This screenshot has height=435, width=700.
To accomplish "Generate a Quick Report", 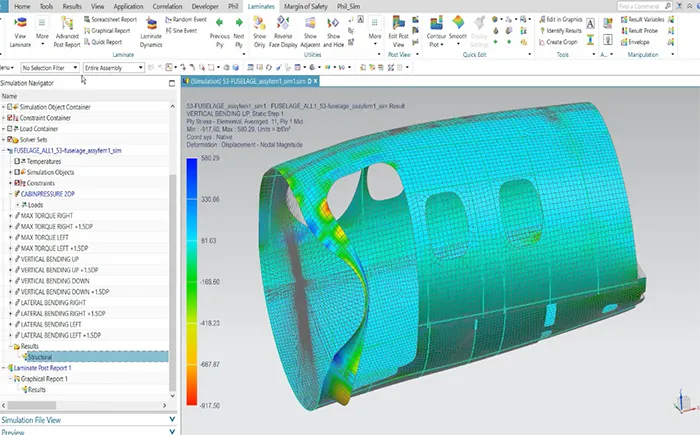I will tap(103, 42).
